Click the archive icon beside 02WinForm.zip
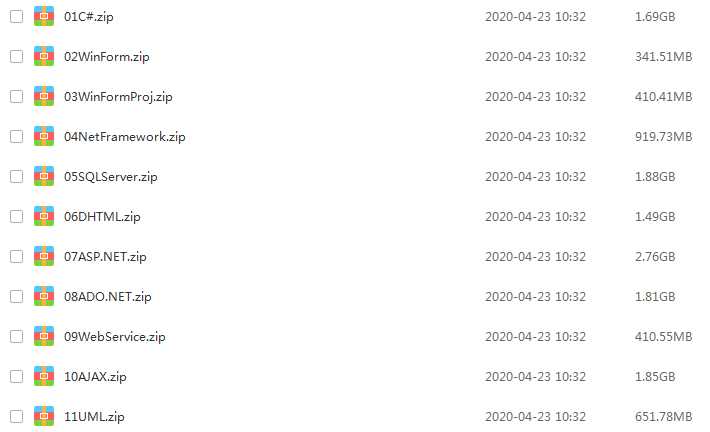Viewport: 710px width, 432px height. pos(44,56)
